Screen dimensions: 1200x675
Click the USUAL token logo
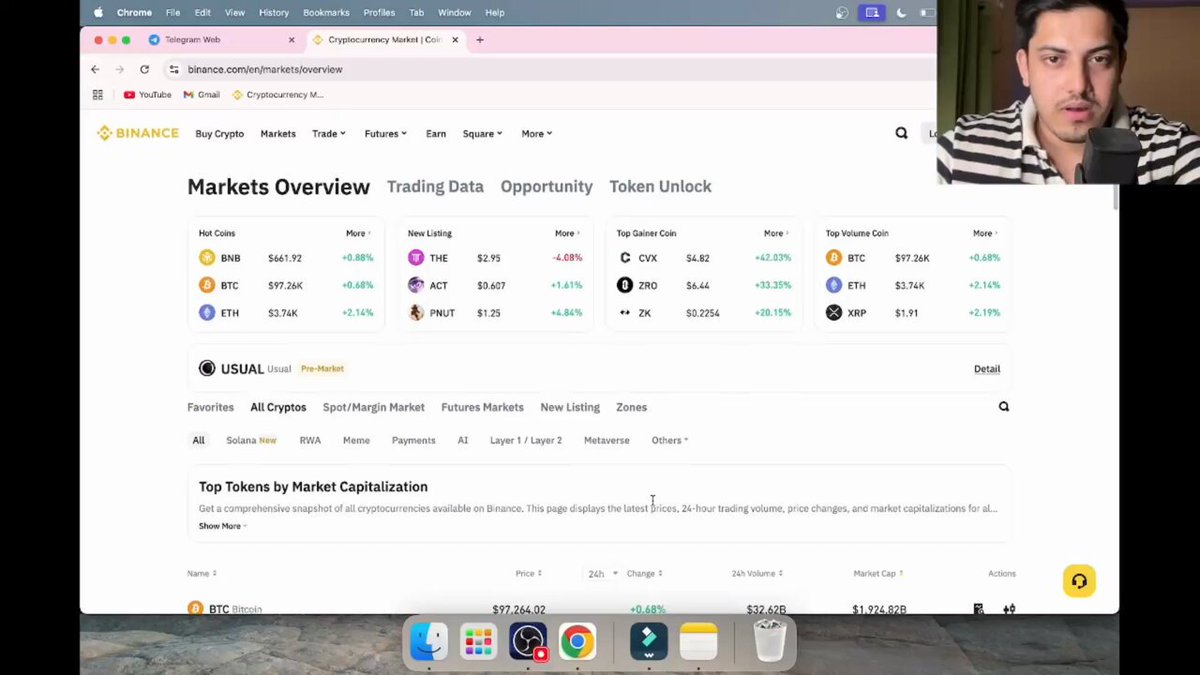tap(207, 368)
